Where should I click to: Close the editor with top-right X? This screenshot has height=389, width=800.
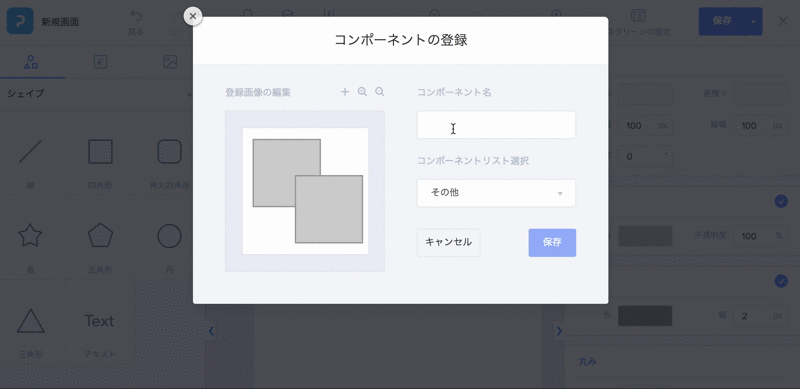[783, 21]
